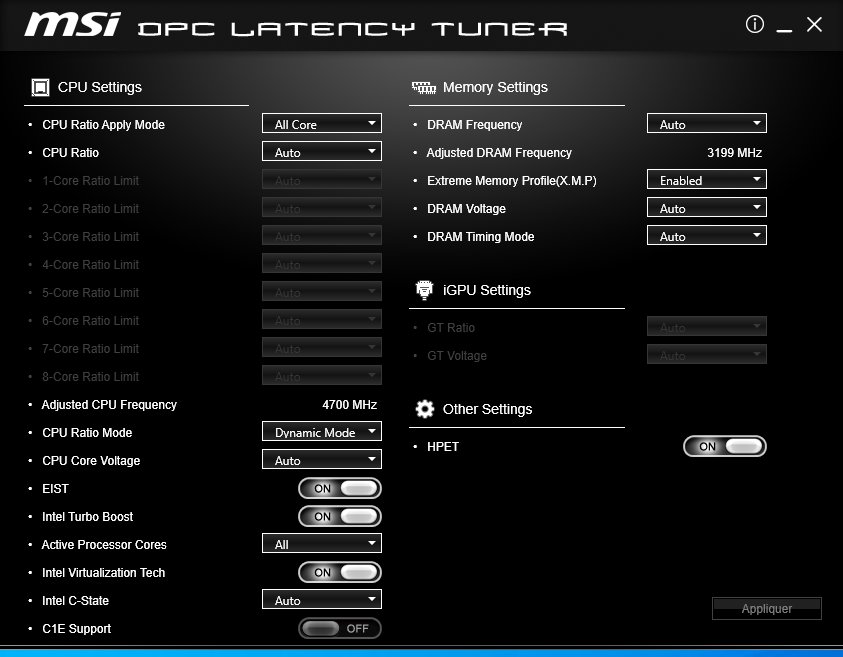
Task: Toggle the EIST switch off
Action: pyautogui.click(x=340, y=489)
